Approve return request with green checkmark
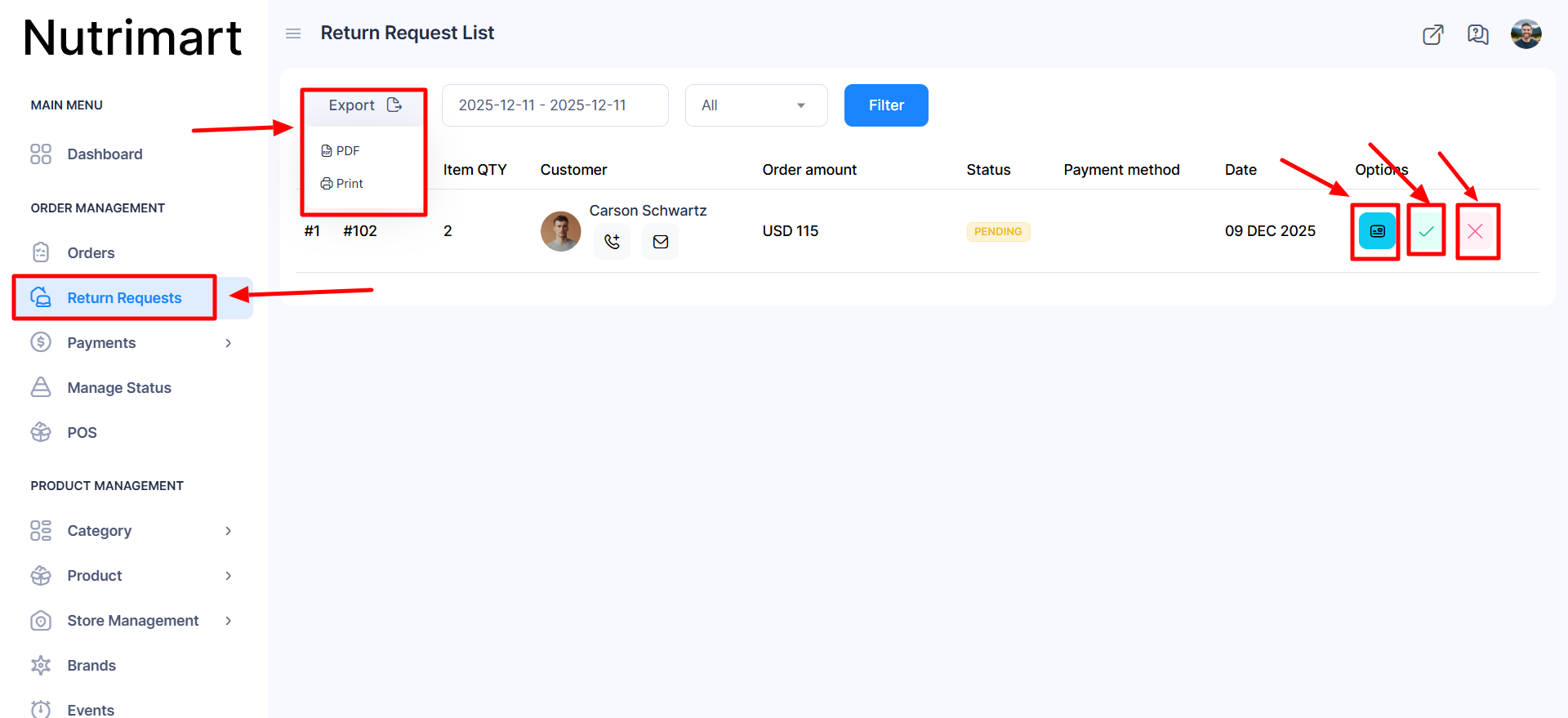 click(x=1426, y=231)
